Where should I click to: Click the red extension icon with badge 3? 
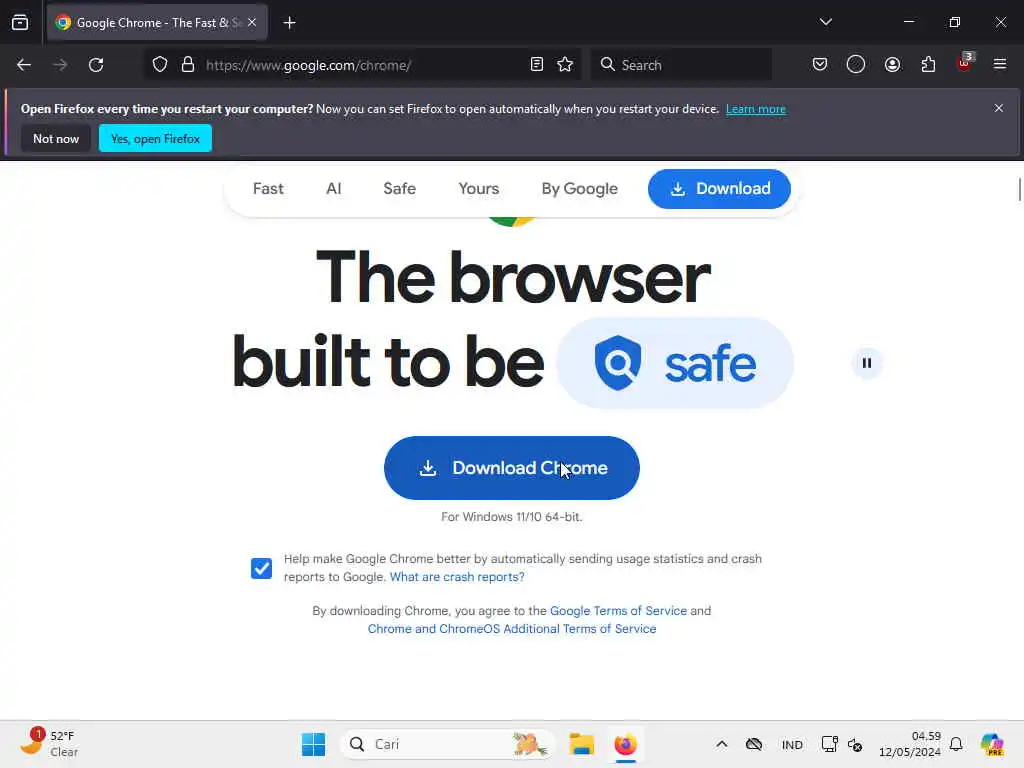click(x=965, y=63)
